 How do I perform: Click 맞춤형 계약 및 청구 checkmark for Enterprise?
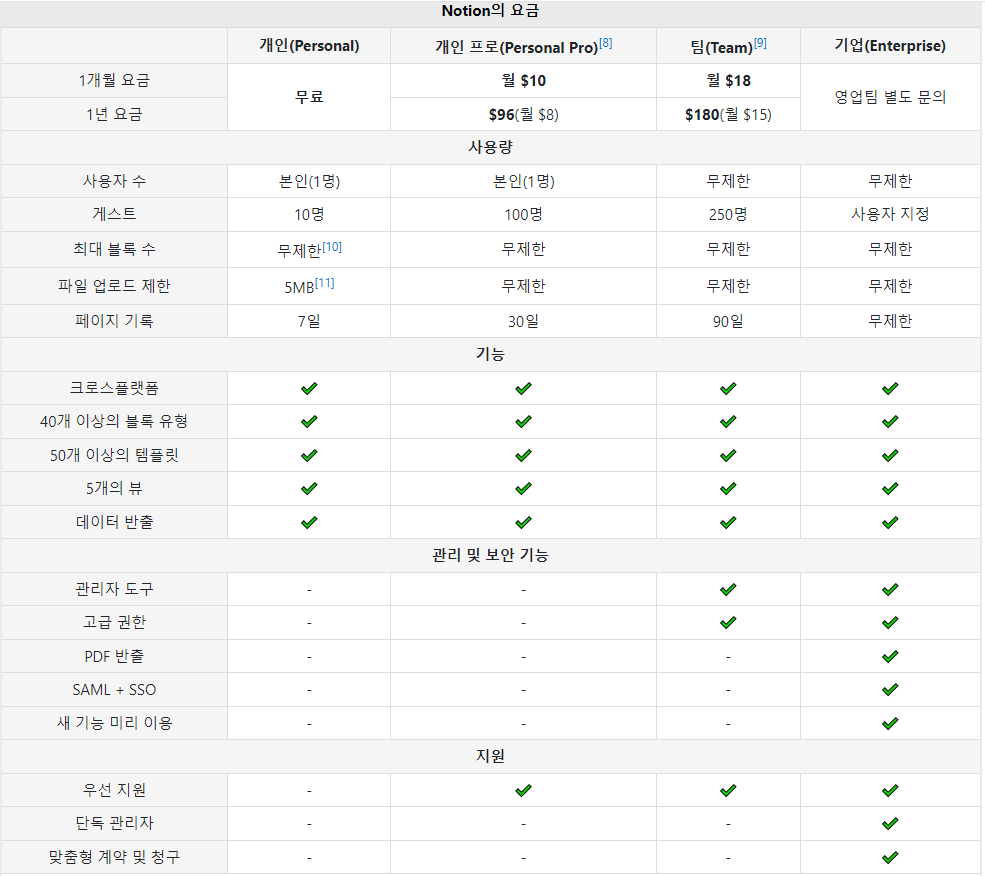890,857
